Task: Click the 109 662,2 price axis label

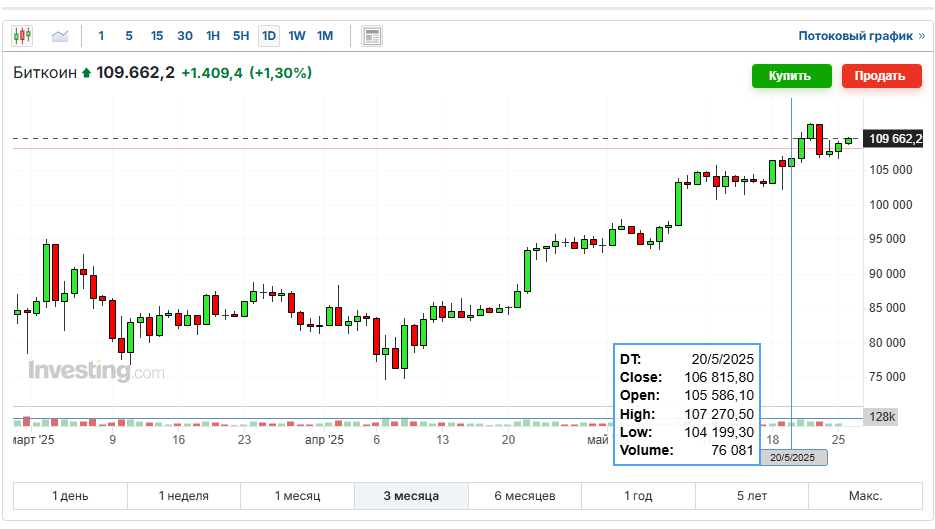Action: tap(893, 139)
